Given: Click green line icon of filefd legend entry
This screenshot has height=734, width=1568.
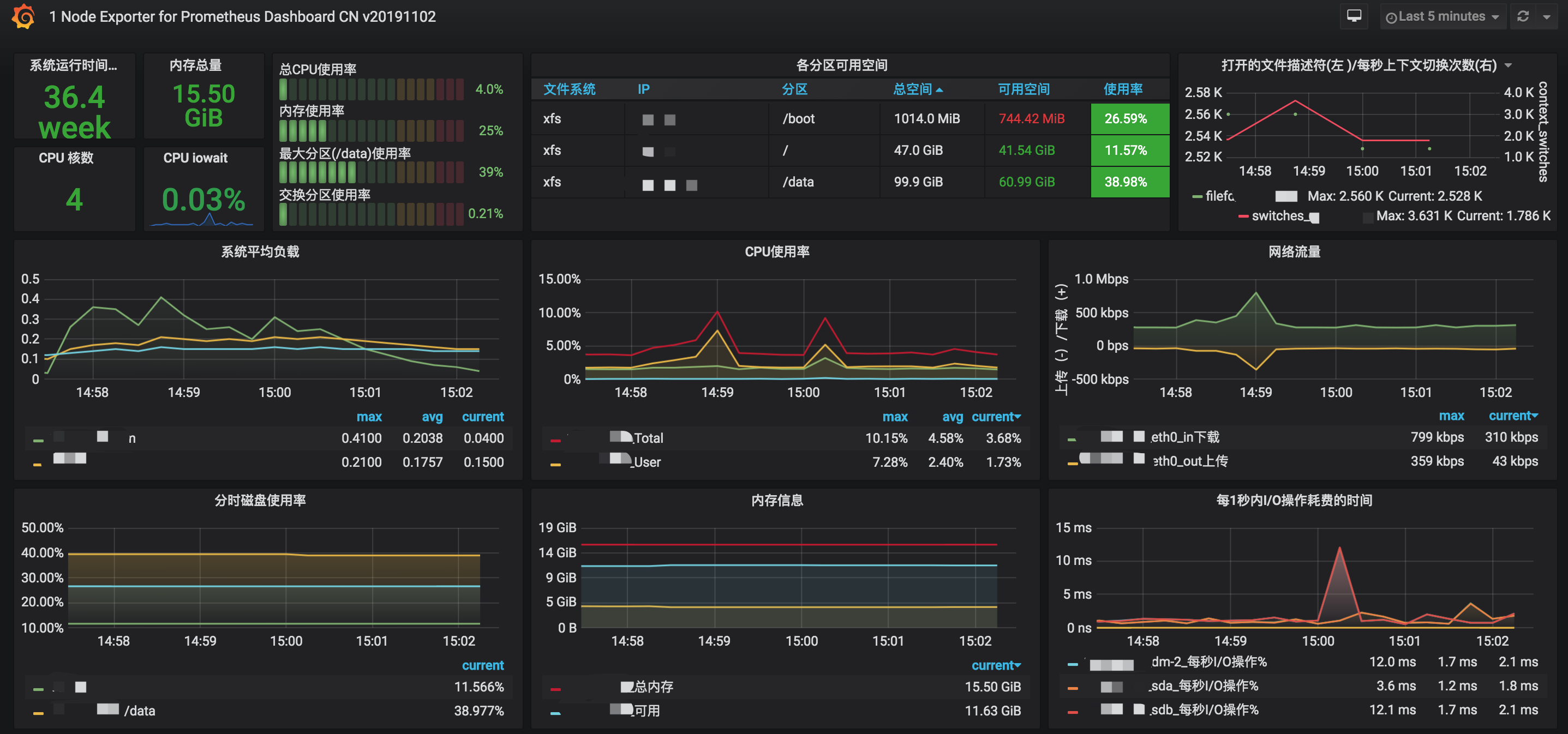Looking at the screenshot, I should (1196, 196).
